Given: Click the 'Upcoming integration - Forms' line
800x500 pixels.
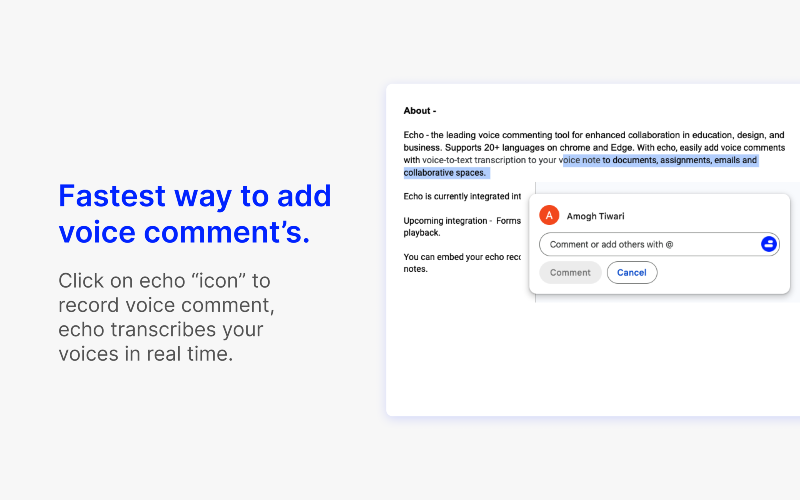Looking at the screenshot, I should pos(462,220).
